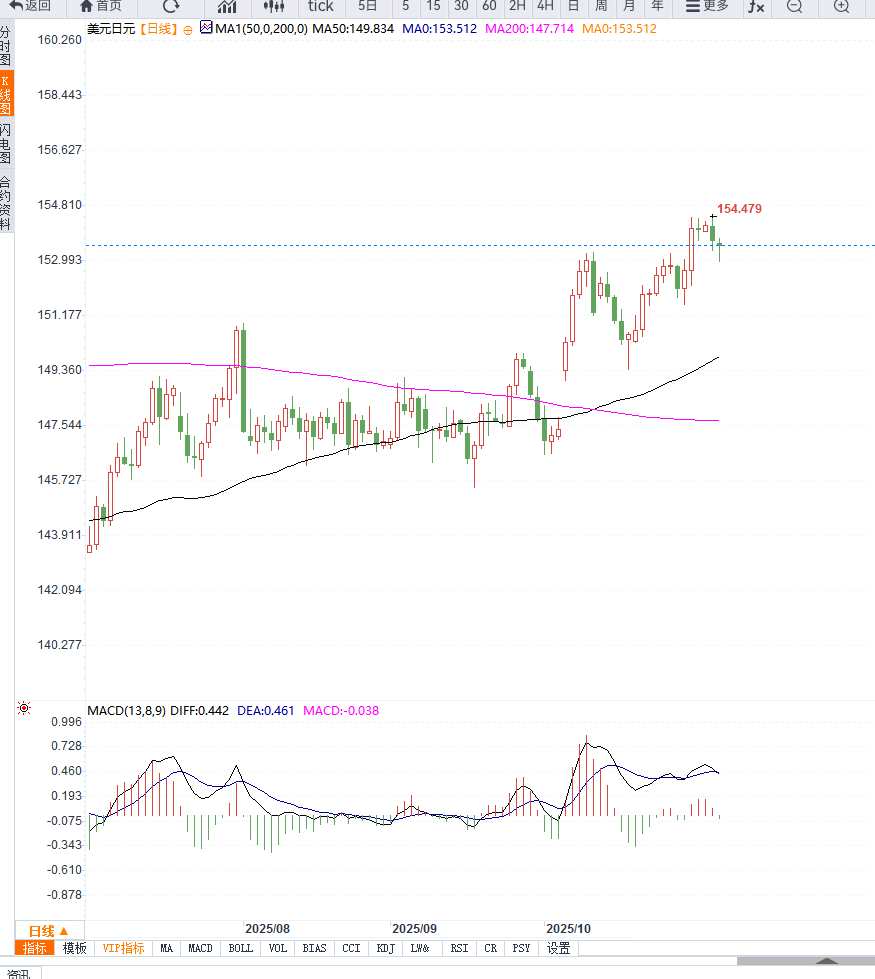
Task: Select the 年 yearly timeframe
Action: coord(657,6)
